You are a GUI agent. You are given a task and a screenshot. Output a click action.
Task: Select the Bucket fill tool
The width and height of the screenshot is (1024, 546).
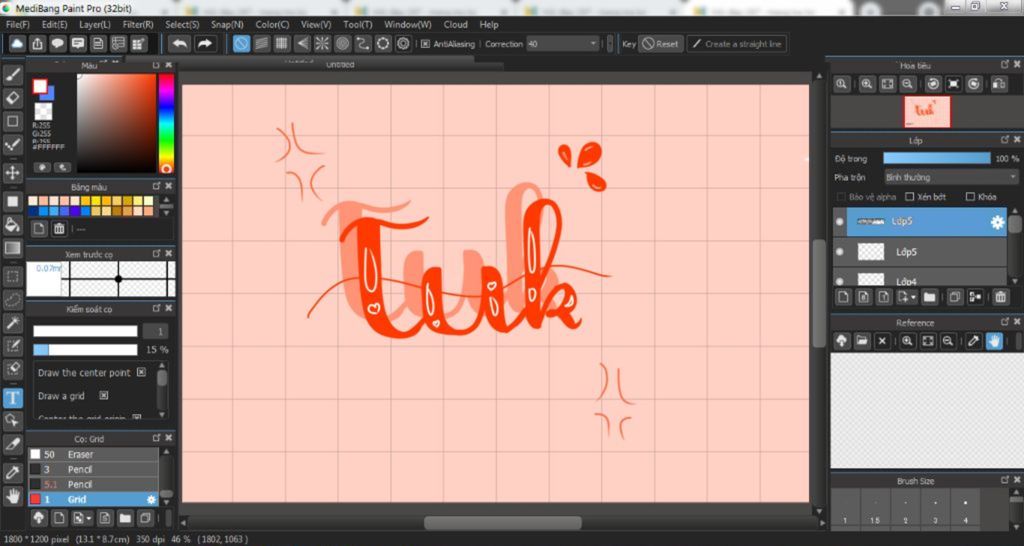[12, 225]
